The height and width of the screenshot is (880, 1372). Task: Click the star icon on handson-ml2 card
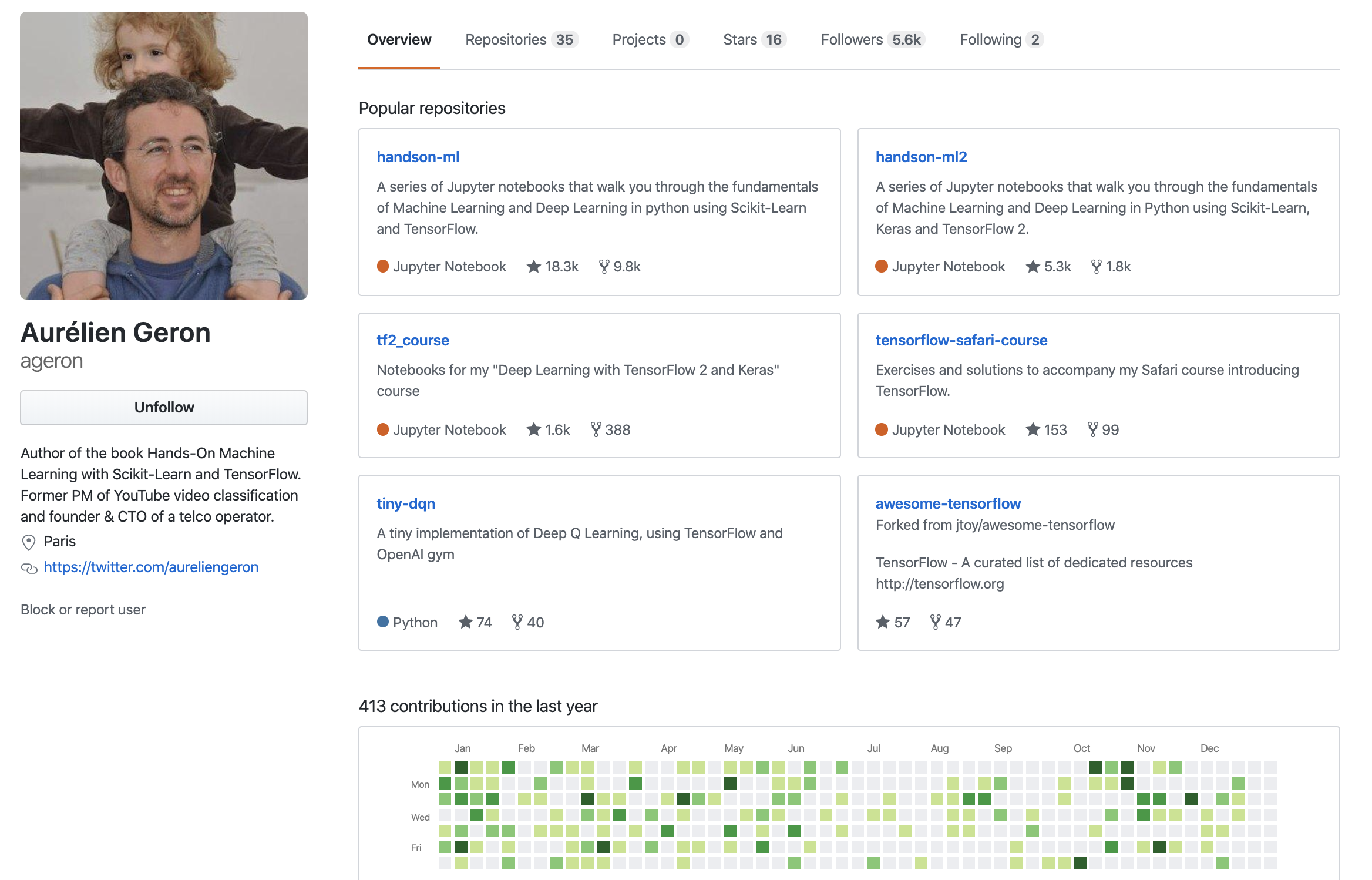[1033, 267]
